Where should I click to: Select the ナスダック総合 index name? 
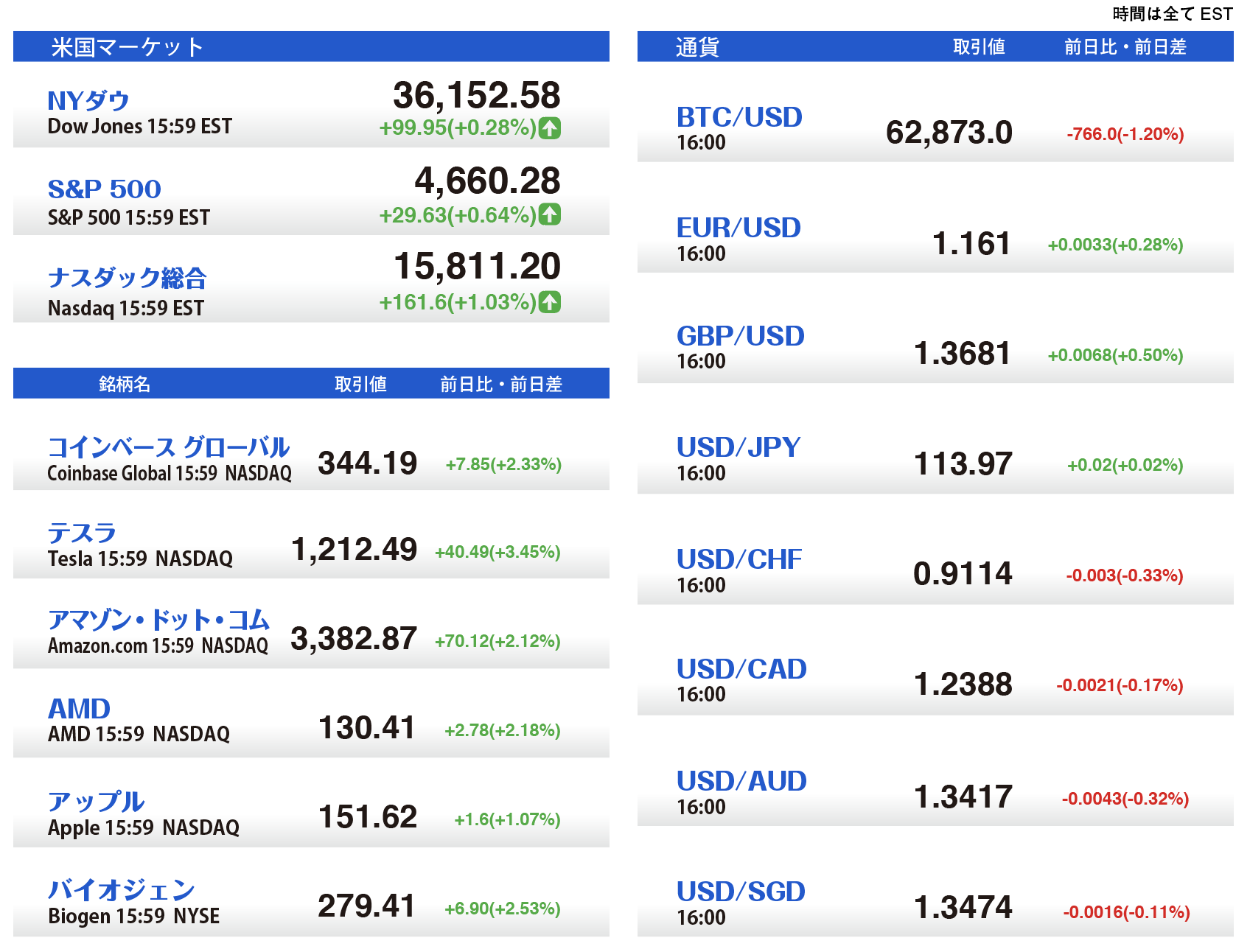tap(127, 278)
